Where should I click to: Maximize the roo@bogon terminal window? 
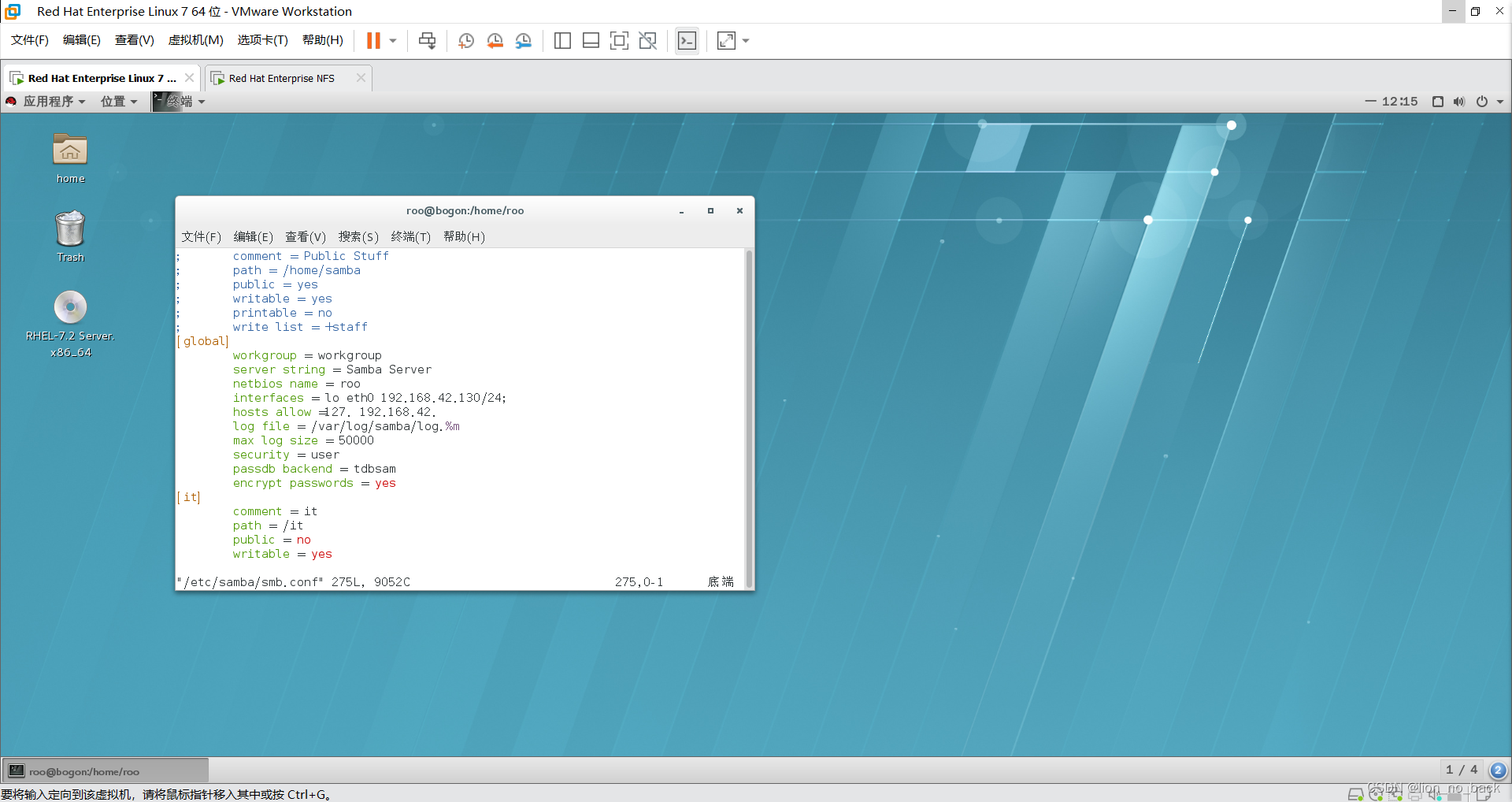point(710,211)
